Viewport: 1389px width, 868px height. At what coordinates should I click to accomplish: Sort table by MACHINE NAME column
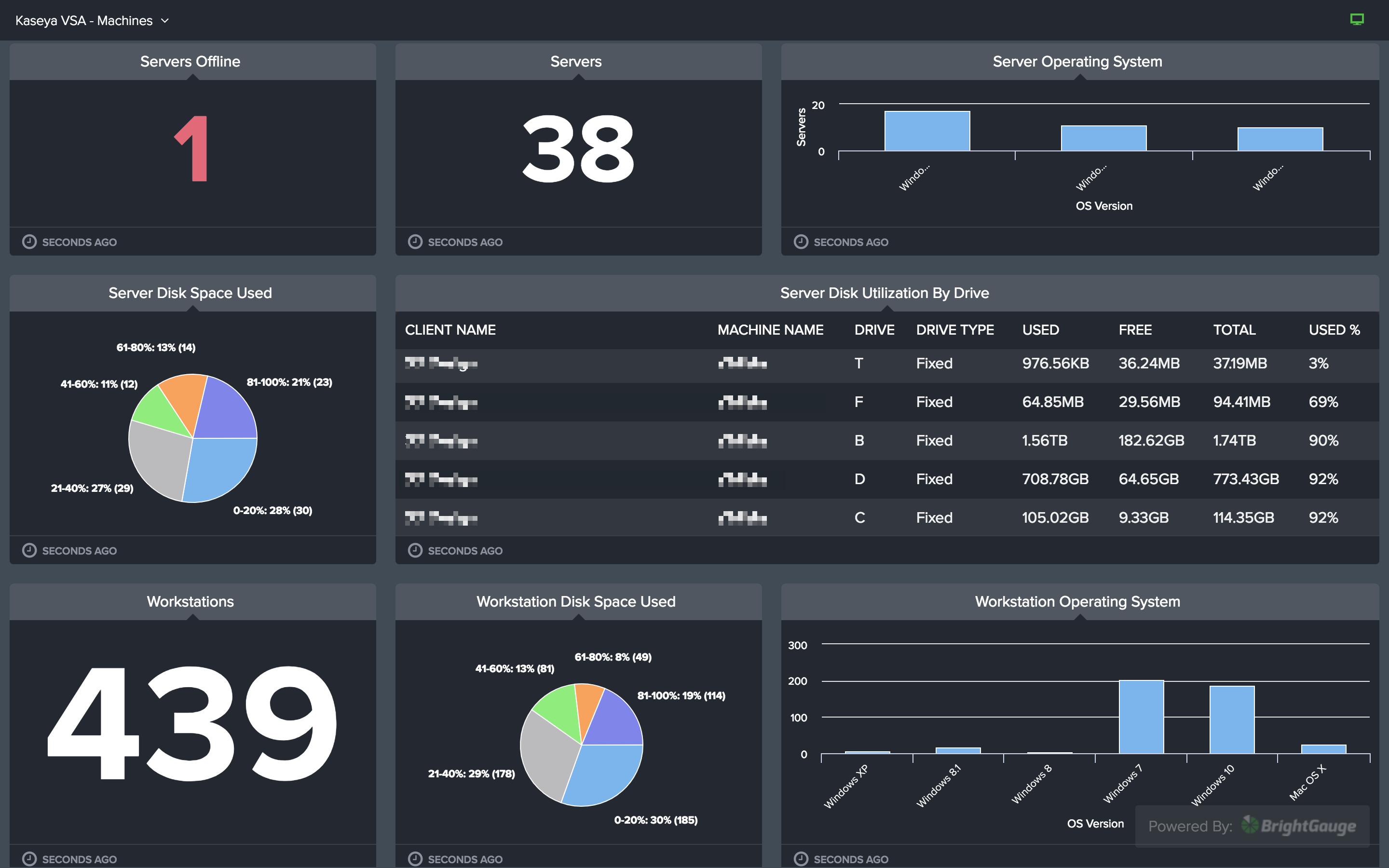click(770, 329)
